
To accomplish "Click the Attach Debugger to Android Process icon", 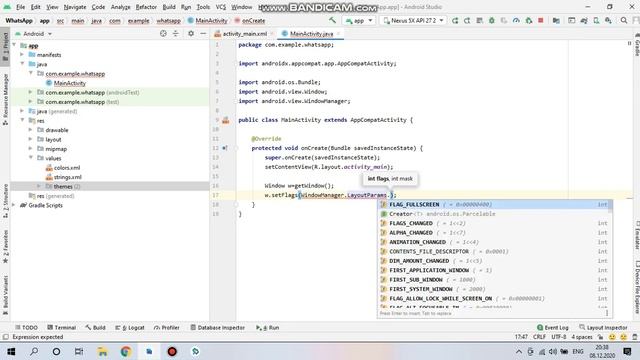I will [x=529, y=20].
